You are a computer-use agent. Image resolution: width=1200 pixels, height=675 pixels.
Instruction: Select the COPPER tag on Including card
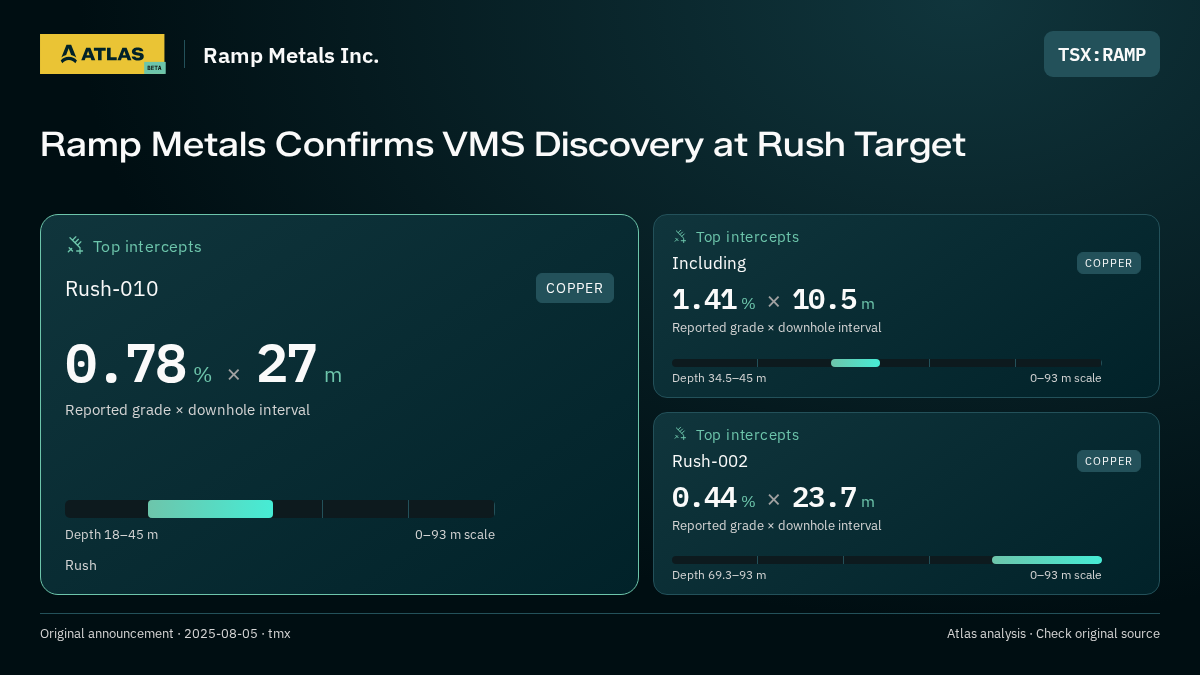1109,263
